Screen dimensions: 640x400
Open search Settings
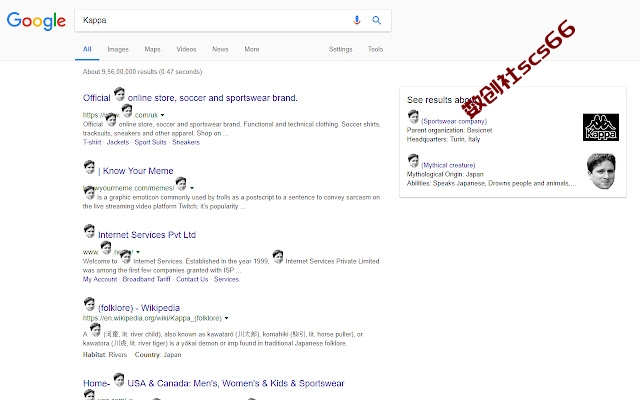point(340,49)
